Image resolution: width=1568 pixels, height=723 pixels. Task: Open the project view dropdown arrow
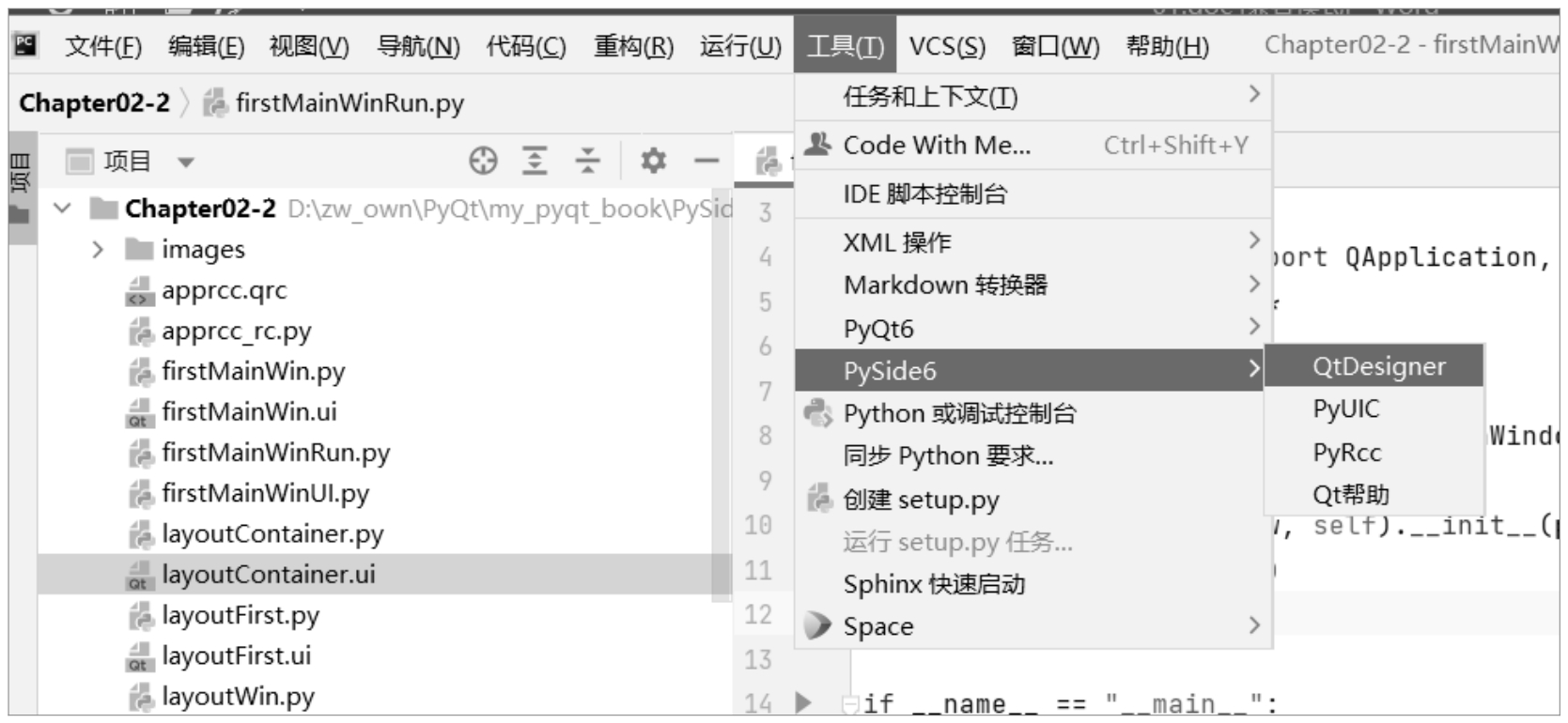[x=186, y=162]
